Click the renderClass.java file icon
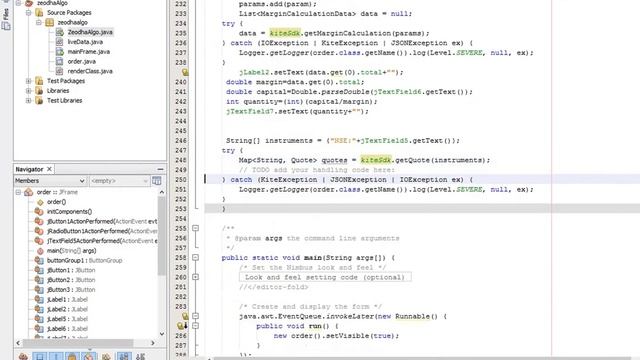Screen dimensions: 640x360 point(60,71)
